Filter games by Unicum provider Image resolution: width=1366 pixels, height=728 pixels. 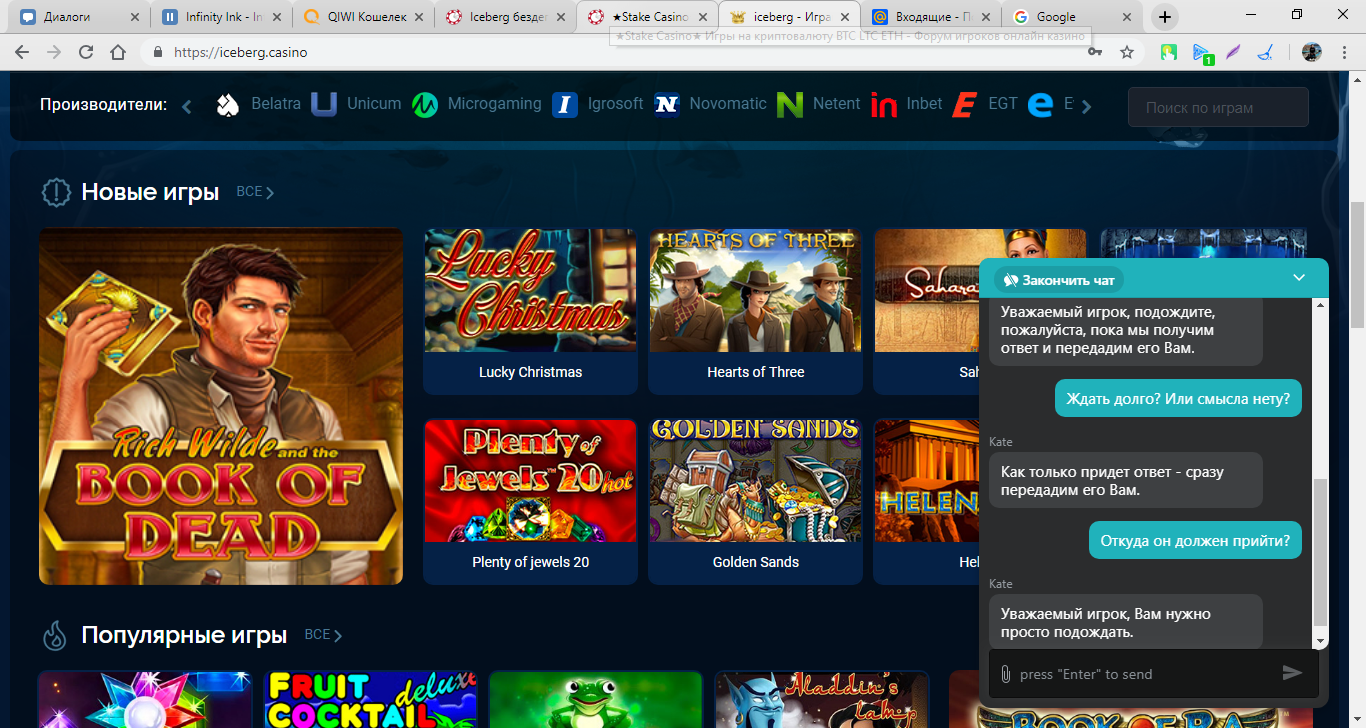pyautogui.click(x=356, y=104)
